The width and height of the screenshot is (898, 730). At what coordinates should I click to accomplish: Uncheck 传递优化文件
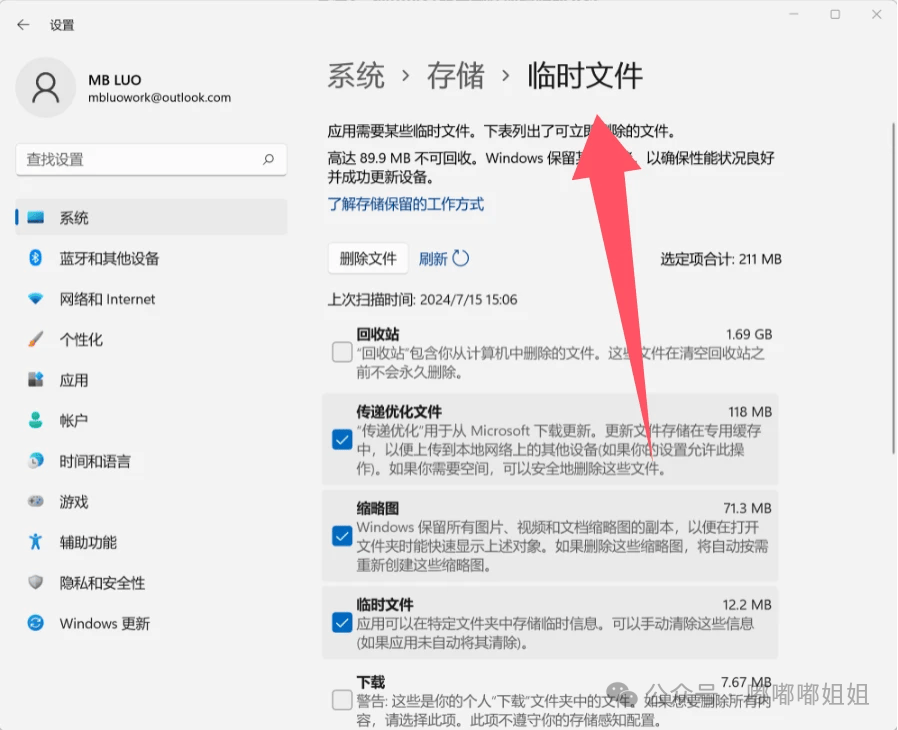pos(341,439)
